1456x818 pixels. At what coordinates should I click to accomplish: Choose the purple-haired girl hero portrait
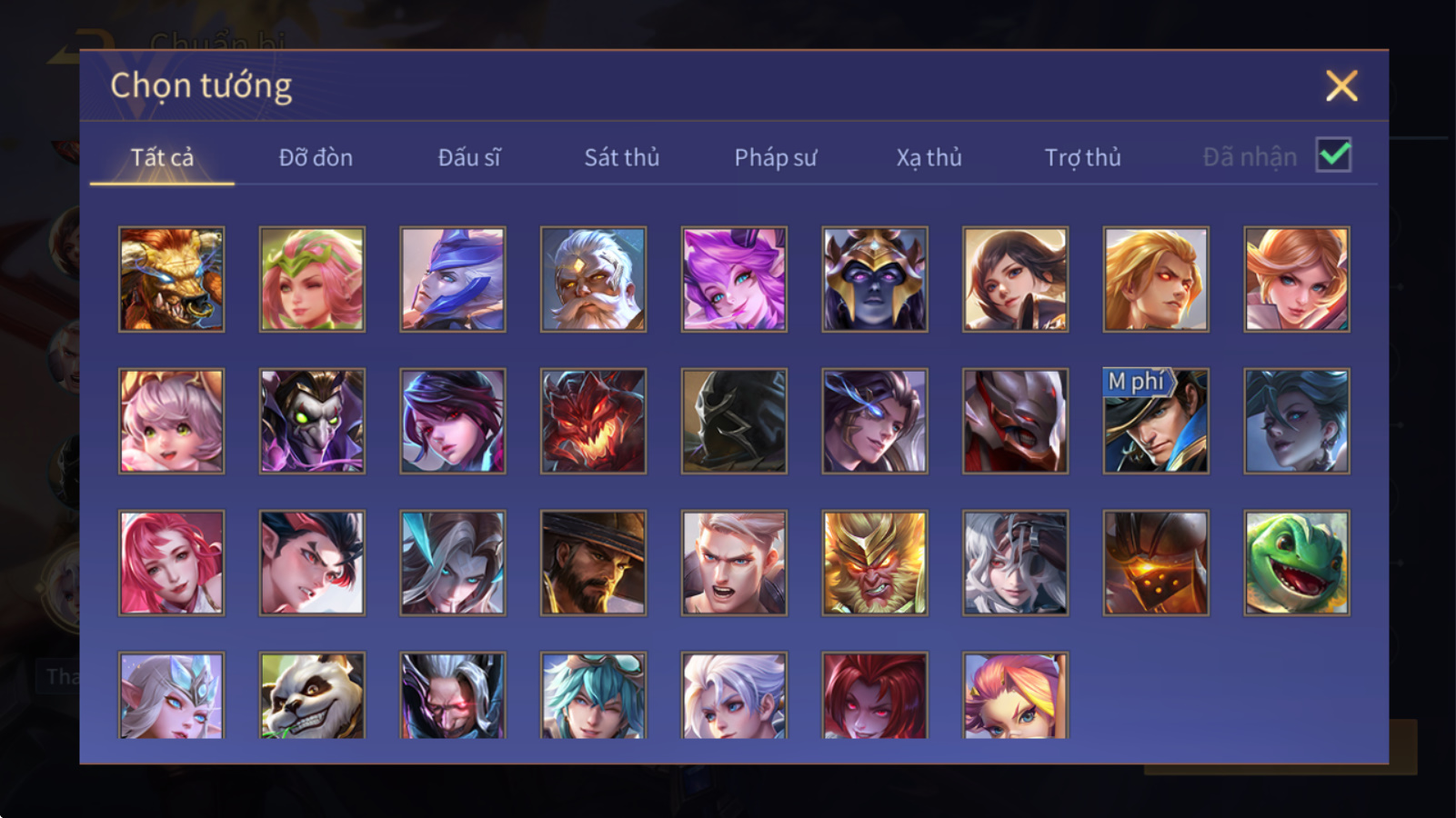(734, 279)
